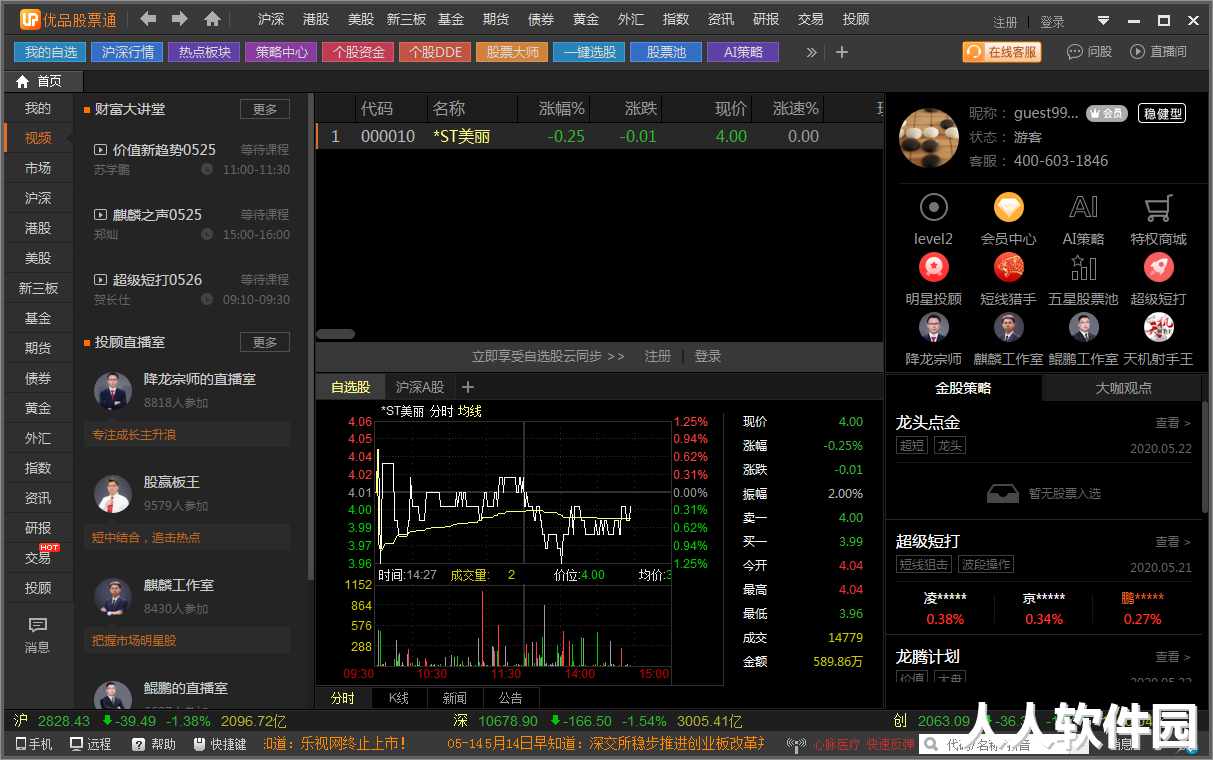This screenshot has width=1213, height=760.
Task: Open course 价值新趋势0525
Action: [x=164, y=150]
